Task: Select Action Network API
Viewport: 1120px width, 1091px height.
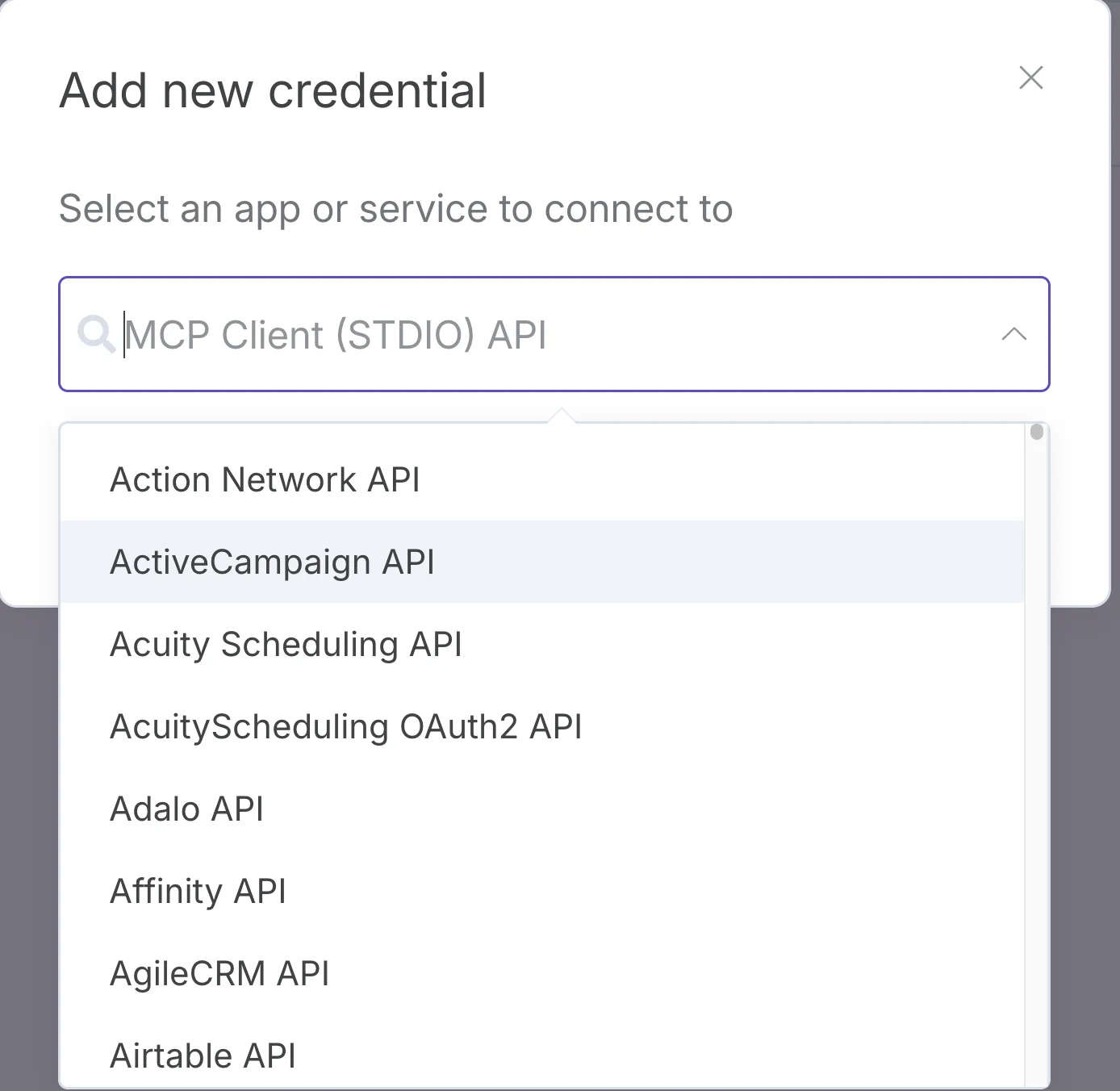Action: pyautogui.click(x=265, y=479)
